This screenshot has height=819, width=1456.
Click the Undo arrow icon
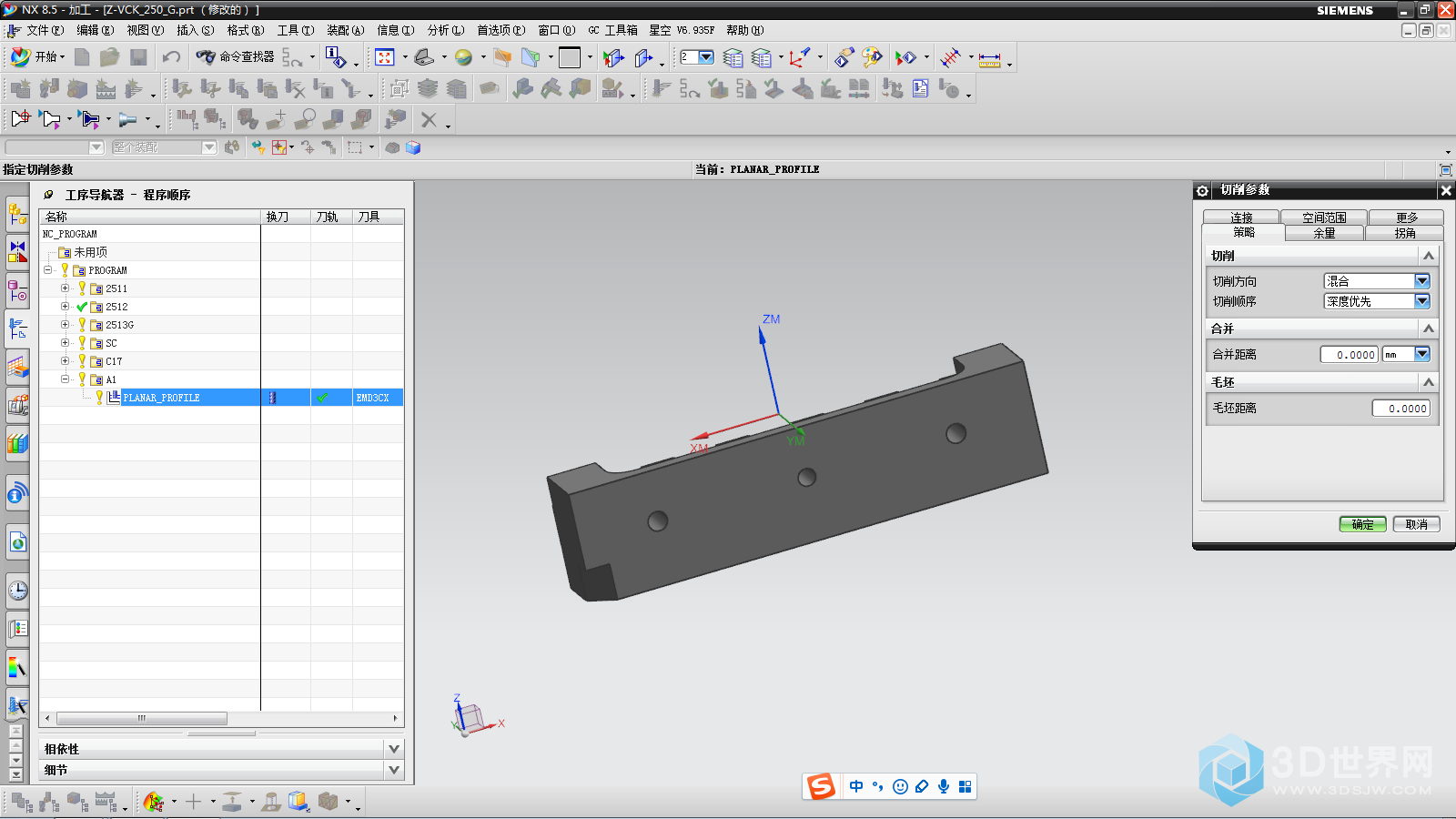click(171, 57)
